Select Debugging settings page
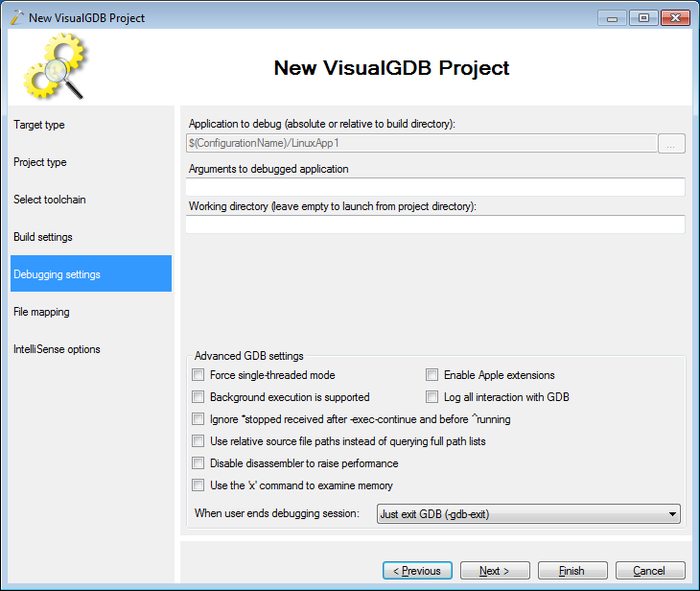Viewport: 700px width, 591px height. tap(91, 274)
